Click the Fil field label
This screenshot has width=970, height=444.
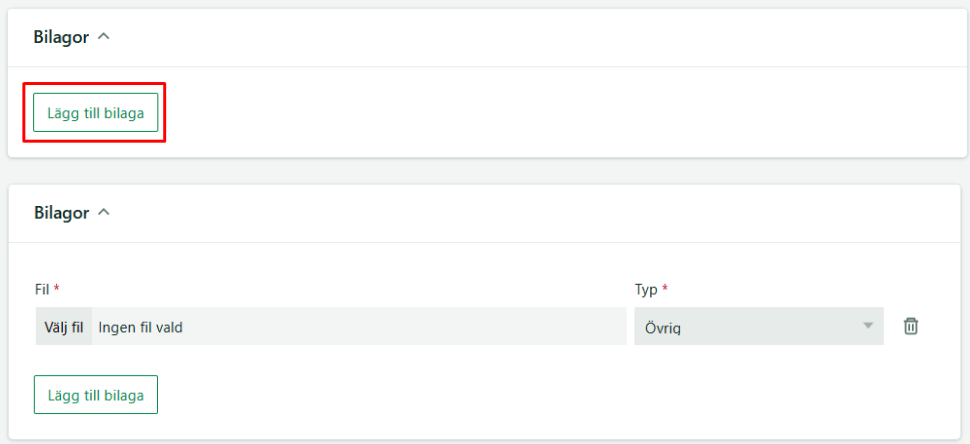(41, 289)
